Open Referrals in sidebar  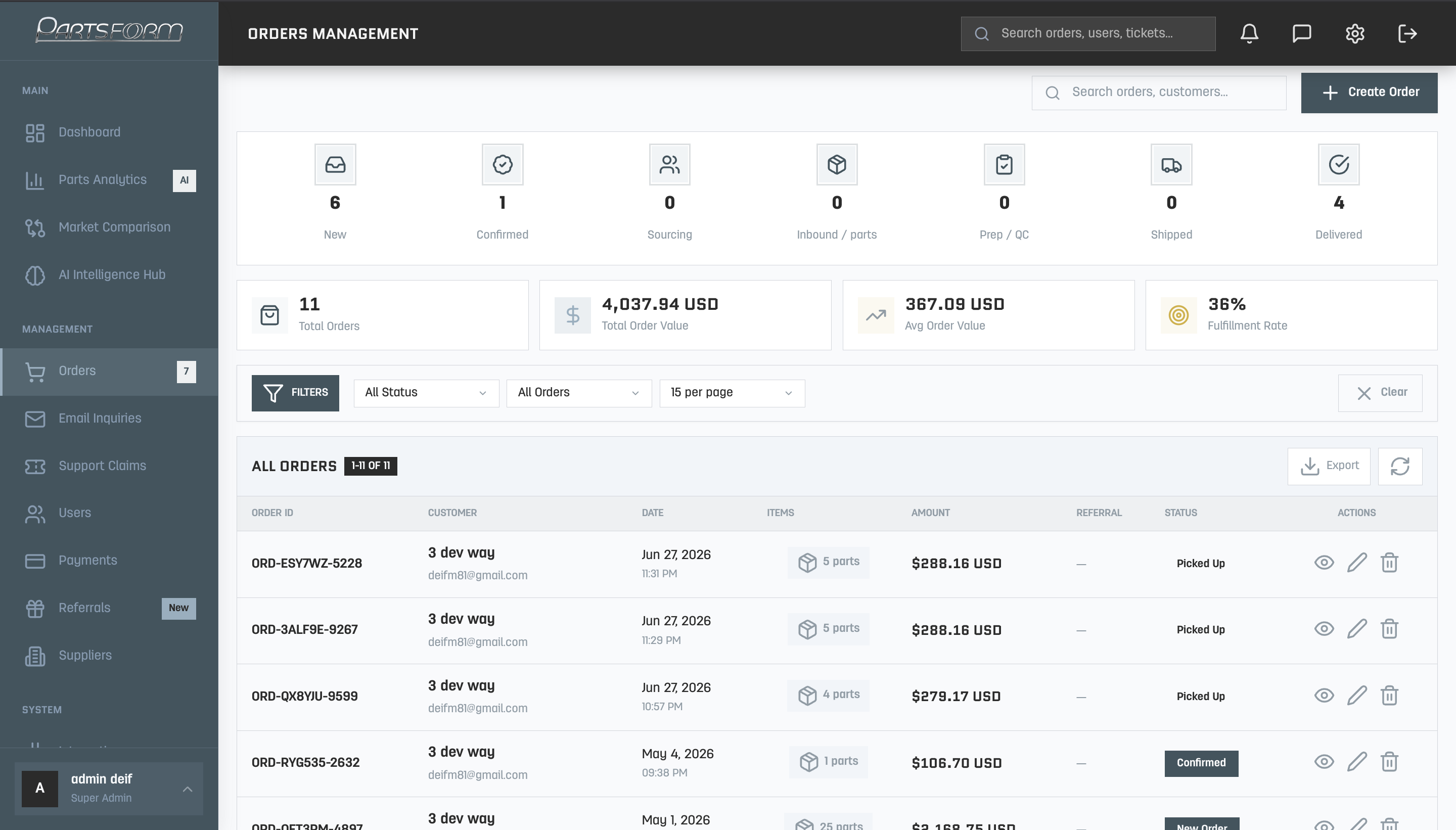pyautogui.click(x=110, y=608)
